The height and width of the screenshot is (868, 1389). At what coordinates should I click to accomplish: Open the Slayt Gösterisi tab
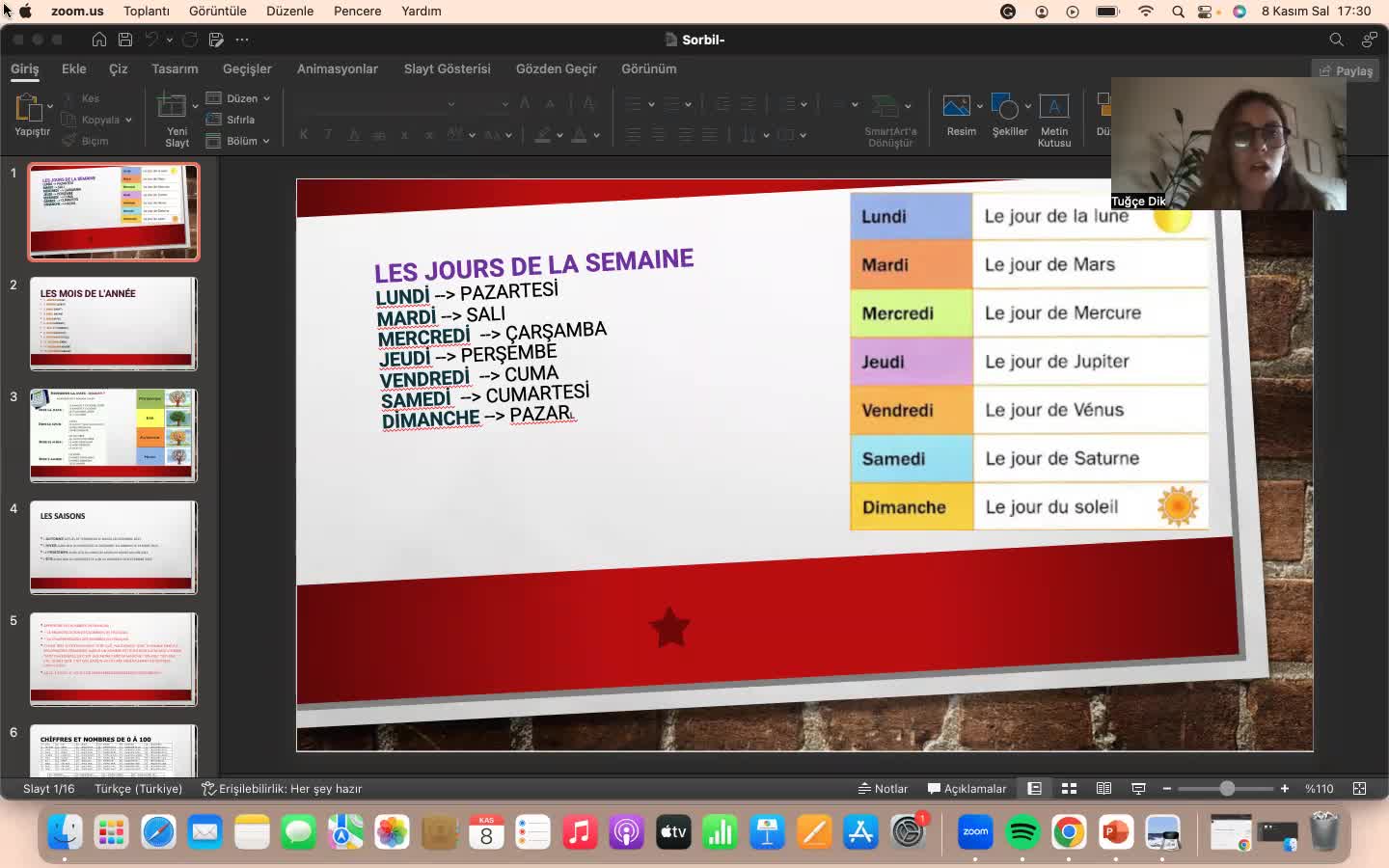click(448, 68)
